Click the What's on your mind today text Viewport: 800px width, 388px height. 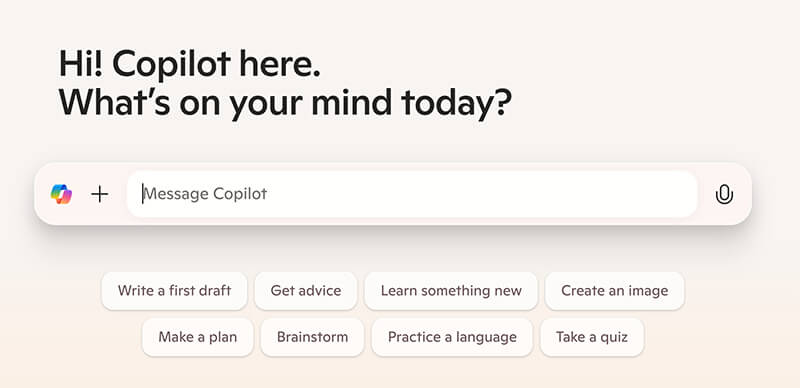285,105
